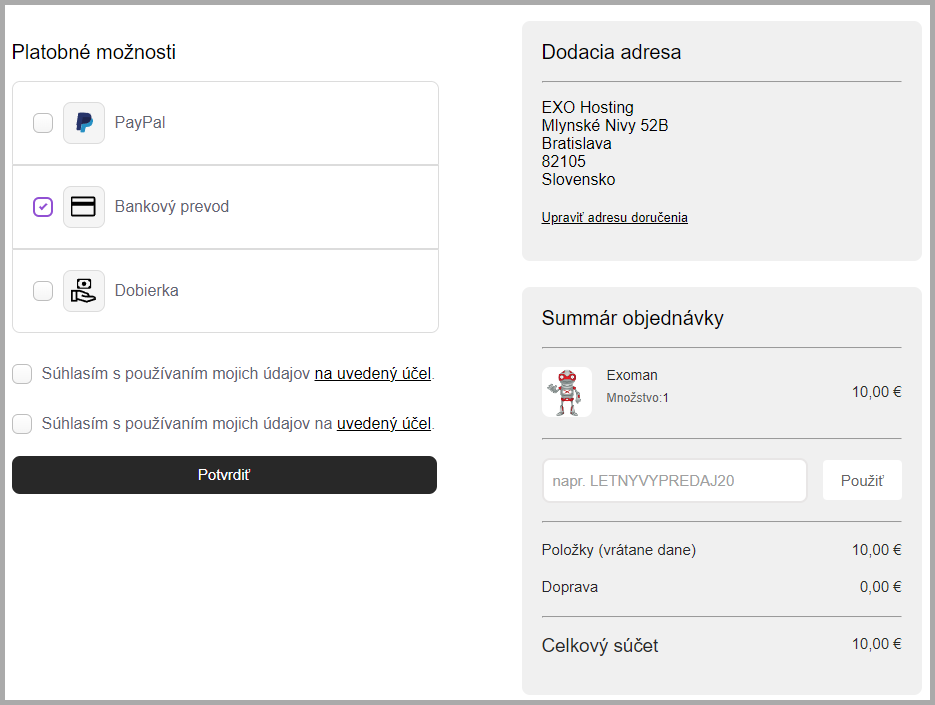Select the Dobierka option label

(146, 291)
